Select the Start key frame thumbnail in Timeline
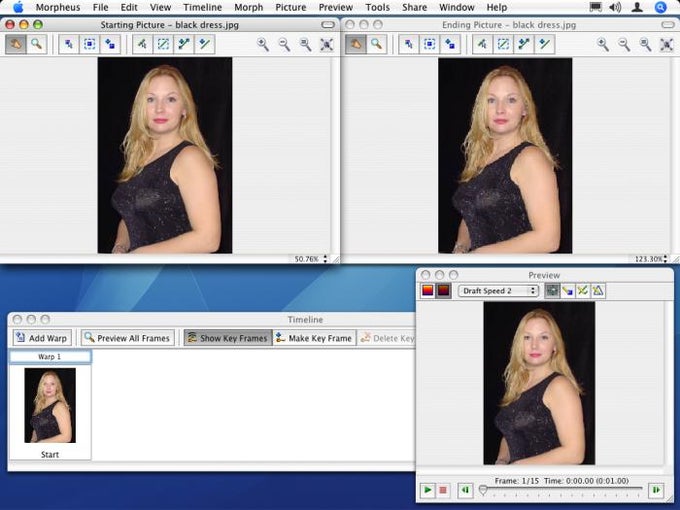Screen dimensions: 680x510 coord(50,405)
